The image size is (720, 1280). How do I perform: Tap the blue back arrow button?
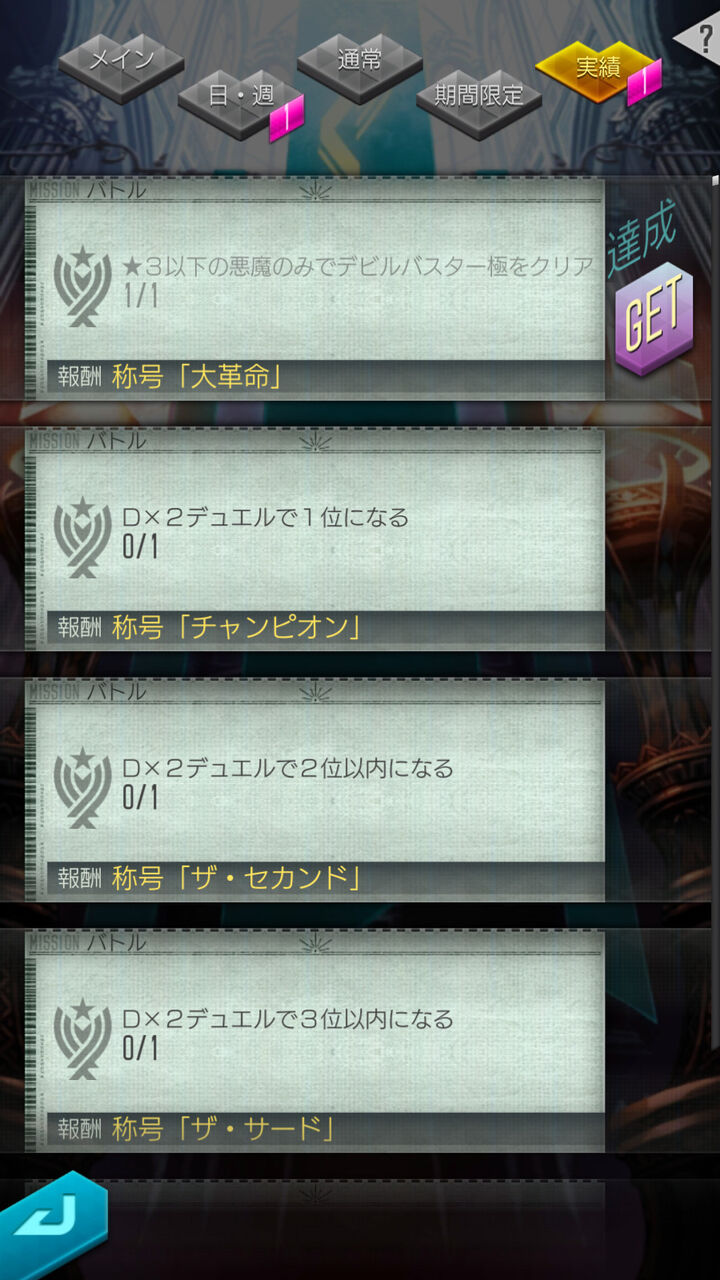click(52, 1225)
